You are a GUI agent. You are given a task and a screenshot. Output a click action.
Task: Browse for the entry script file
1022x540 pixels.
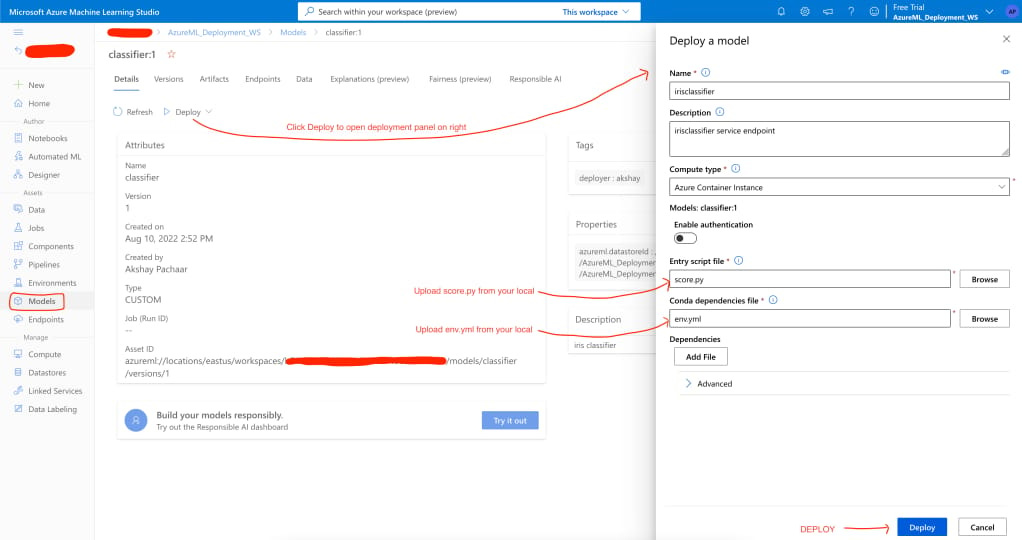(x=984, y=279)
